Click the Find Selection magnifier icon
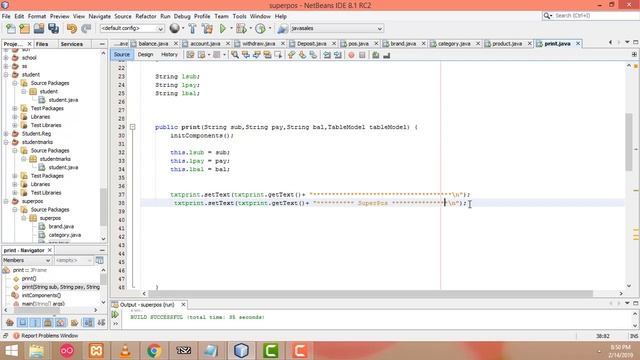This screenshot has width=640, height=360. click(235, 55)
